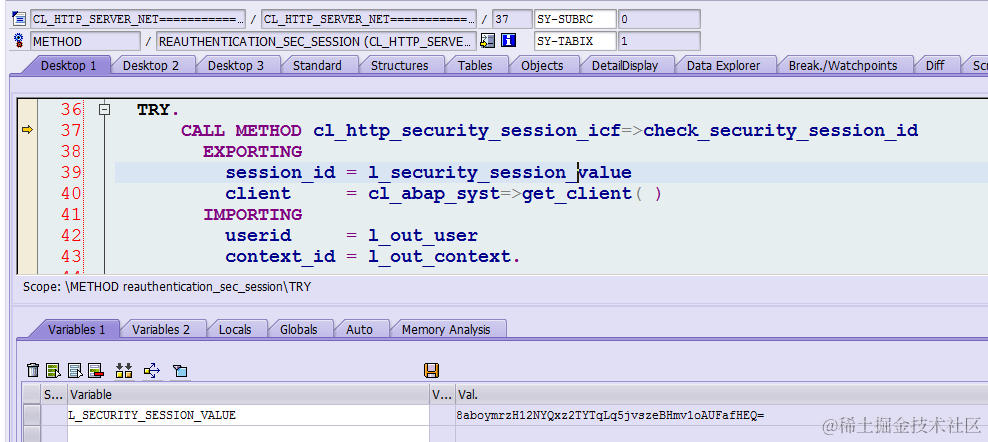
Task: Click line number 39 in the gutter
Action: pos(71,172)
